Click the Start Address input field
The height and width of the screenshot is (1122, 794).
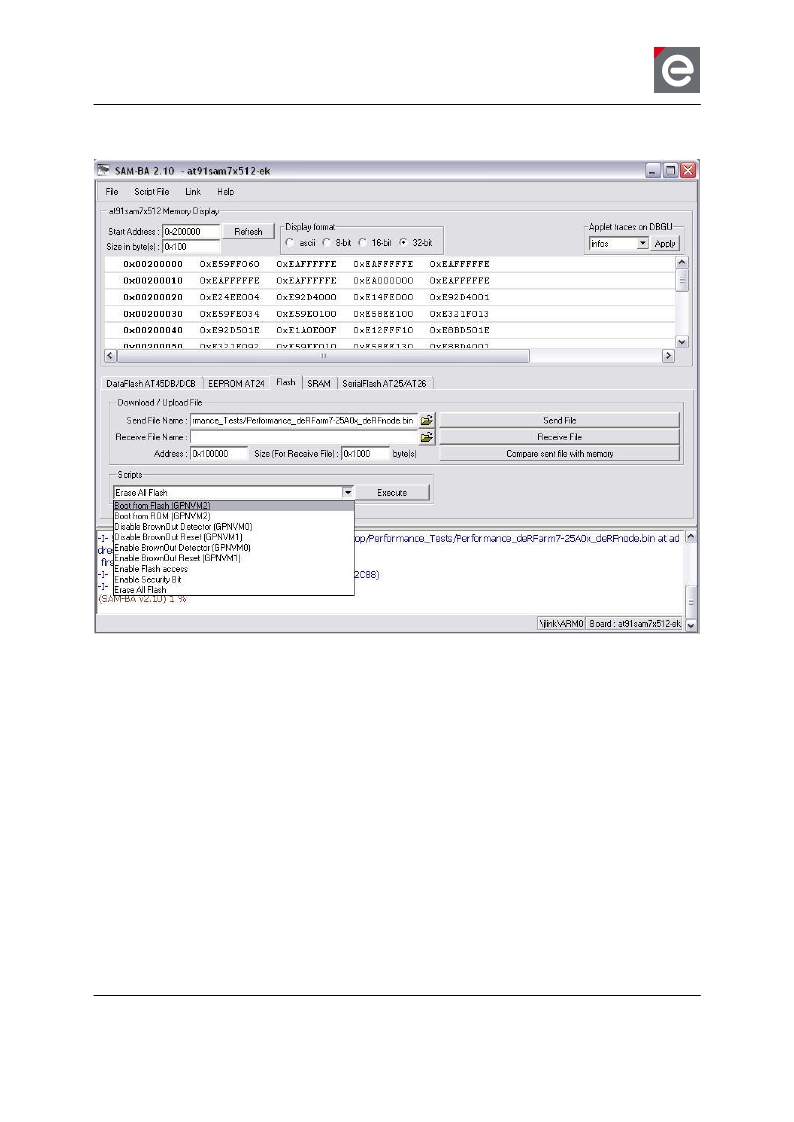click(192, 232)
